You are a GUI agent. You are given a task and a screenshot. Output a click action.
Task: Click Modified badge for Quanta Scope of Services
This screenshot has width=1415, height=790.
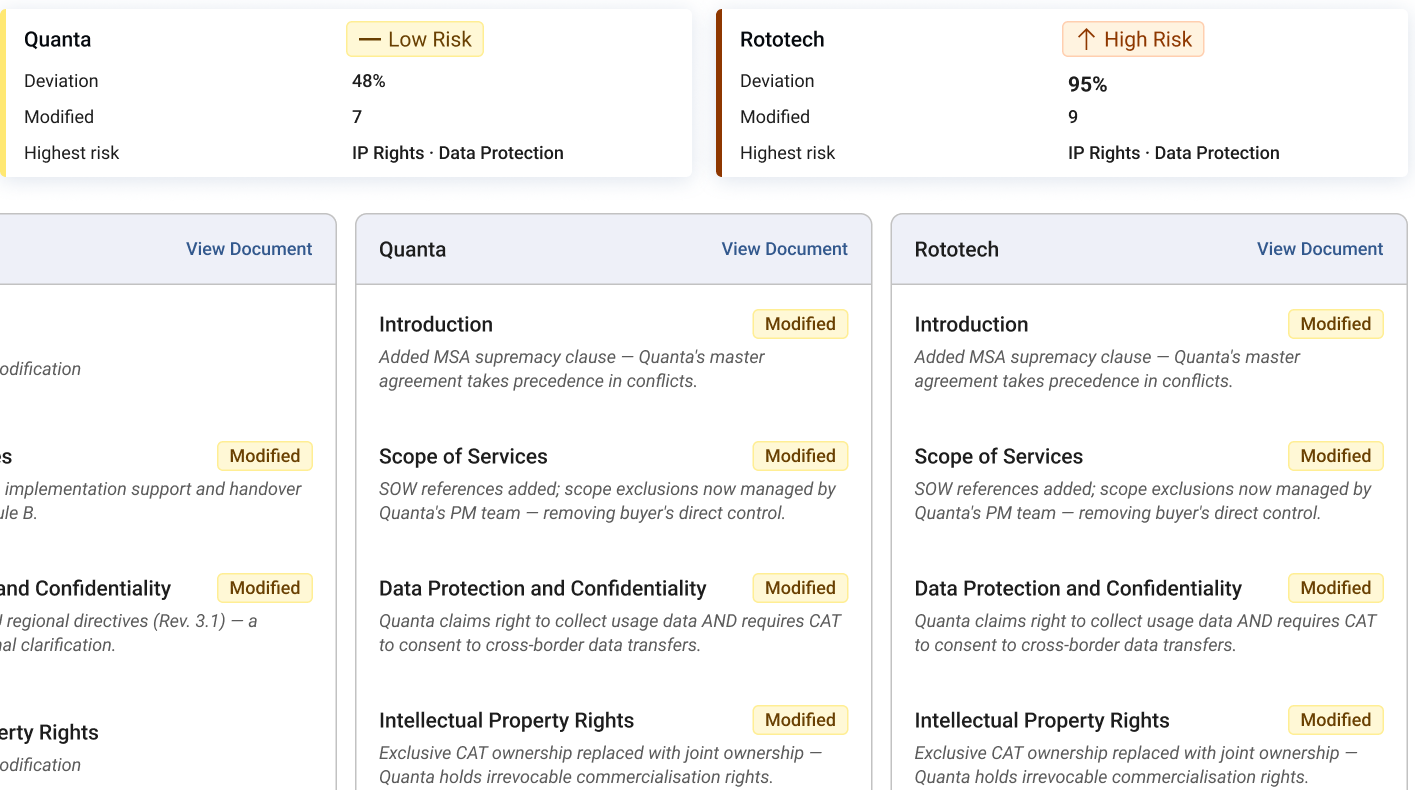click(800, 456)
